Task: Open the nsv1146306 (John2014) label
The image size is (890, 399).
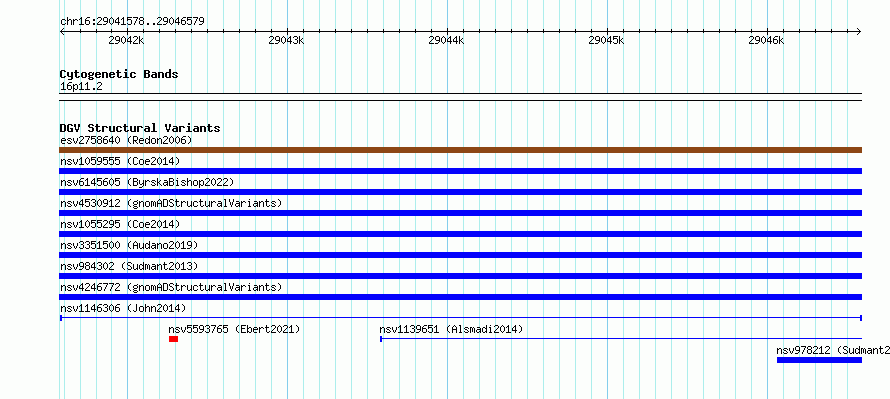Action: [x=123, y=308]
